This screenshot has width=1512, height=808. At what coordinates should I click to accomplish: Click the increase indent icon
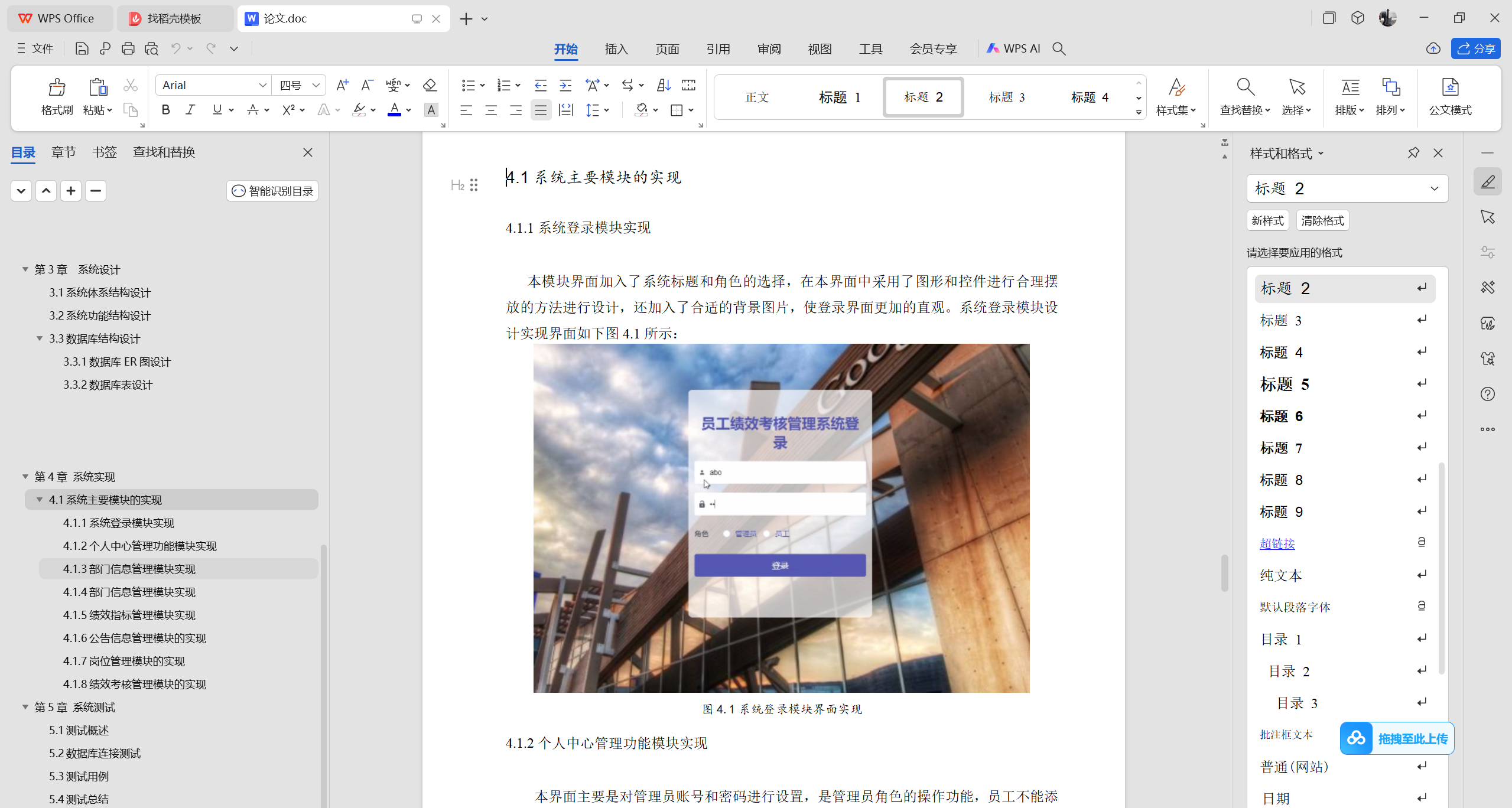565,85
